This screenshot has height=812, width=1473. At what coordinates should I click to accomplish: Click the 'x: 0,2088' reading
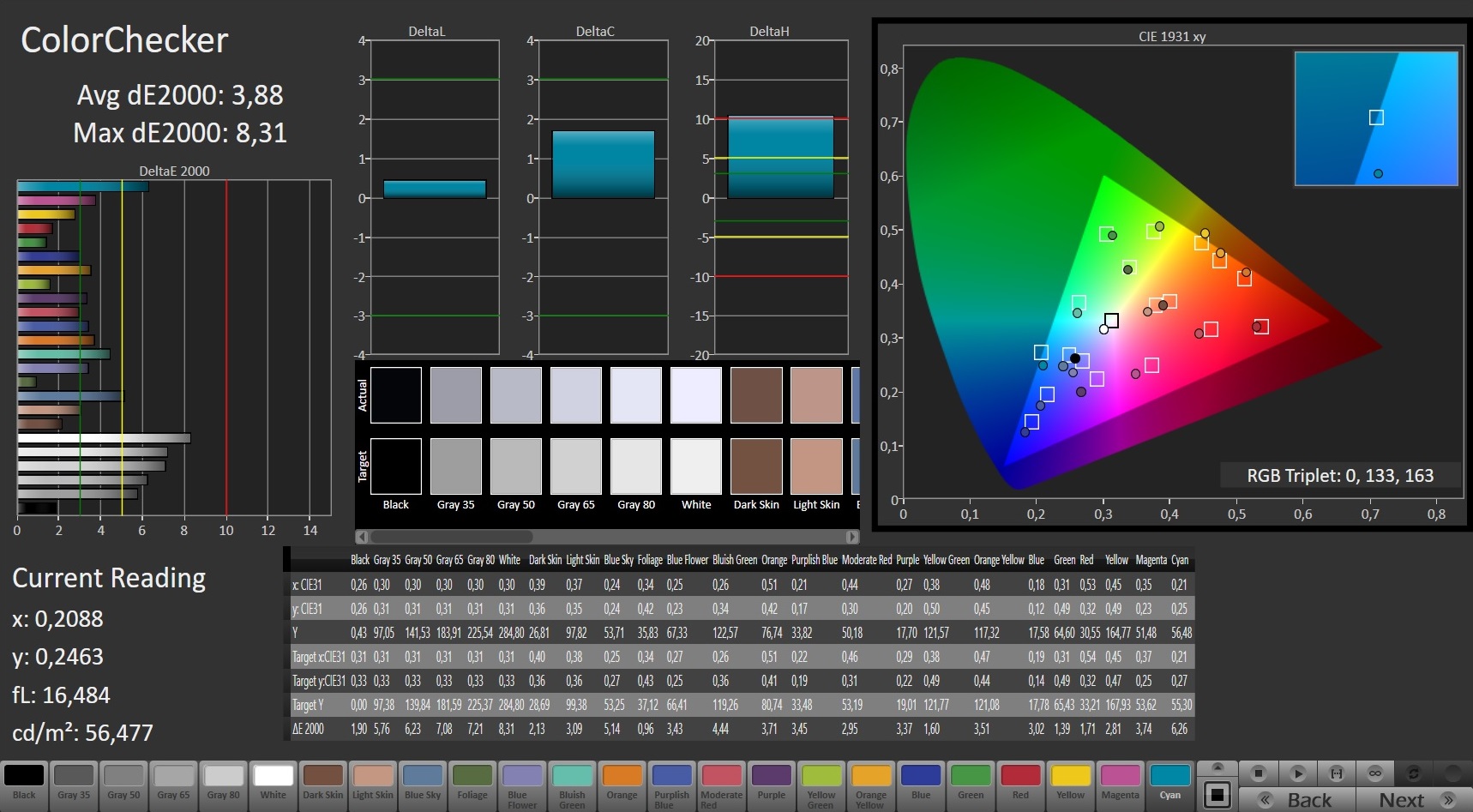click(57, 619)
